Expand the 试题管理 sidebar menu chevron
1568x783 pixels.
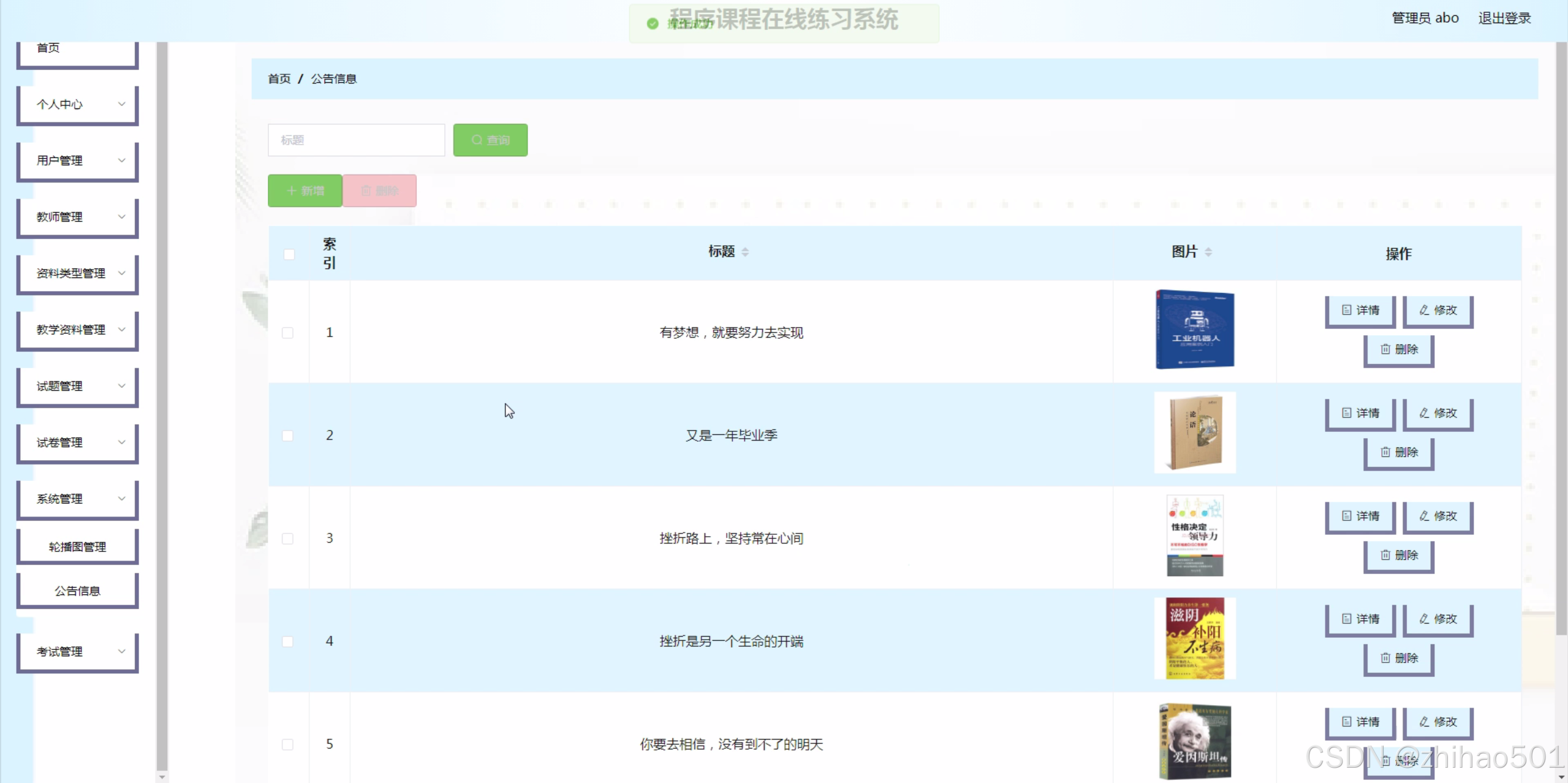121,386
